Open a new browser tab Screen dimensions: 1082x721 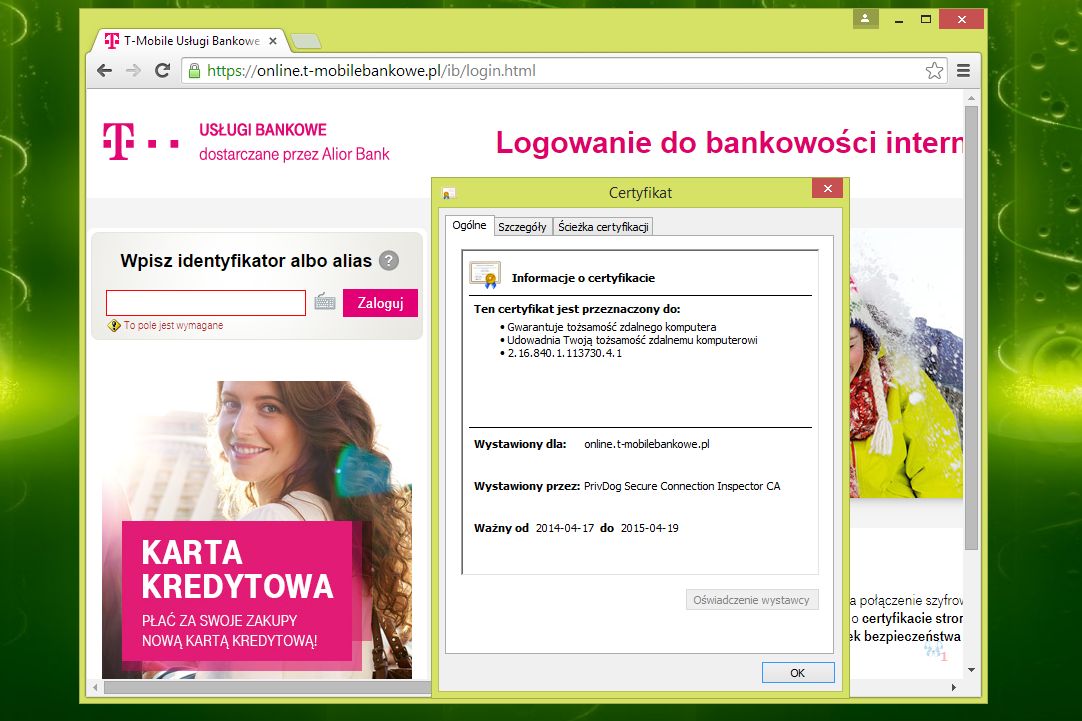click(305, 41)
